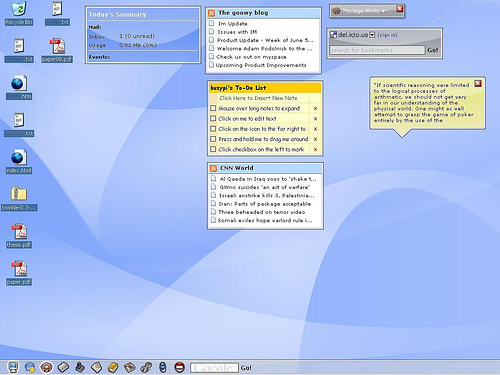The image size is (500, 375).
Task: Click Go! beside the Google search box
Action: point(246,368)
